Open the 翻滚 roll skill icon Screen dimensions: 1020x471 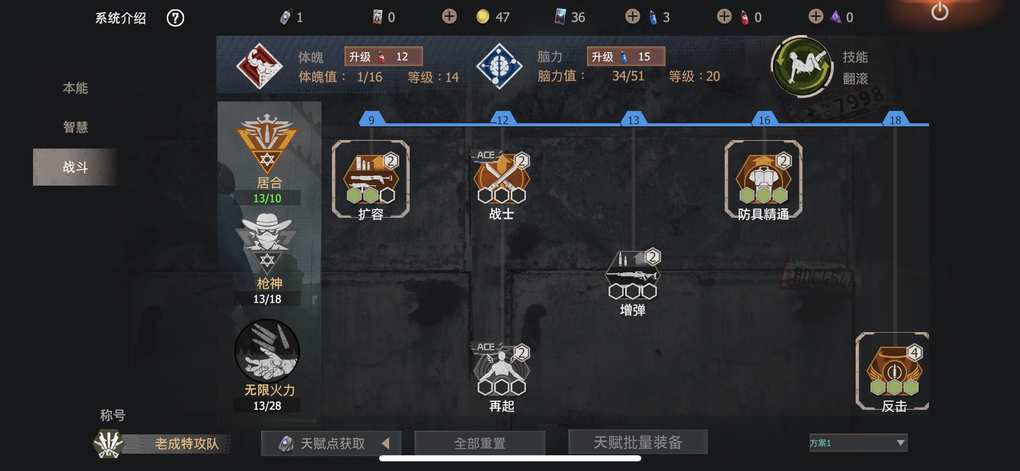[801, 67]
